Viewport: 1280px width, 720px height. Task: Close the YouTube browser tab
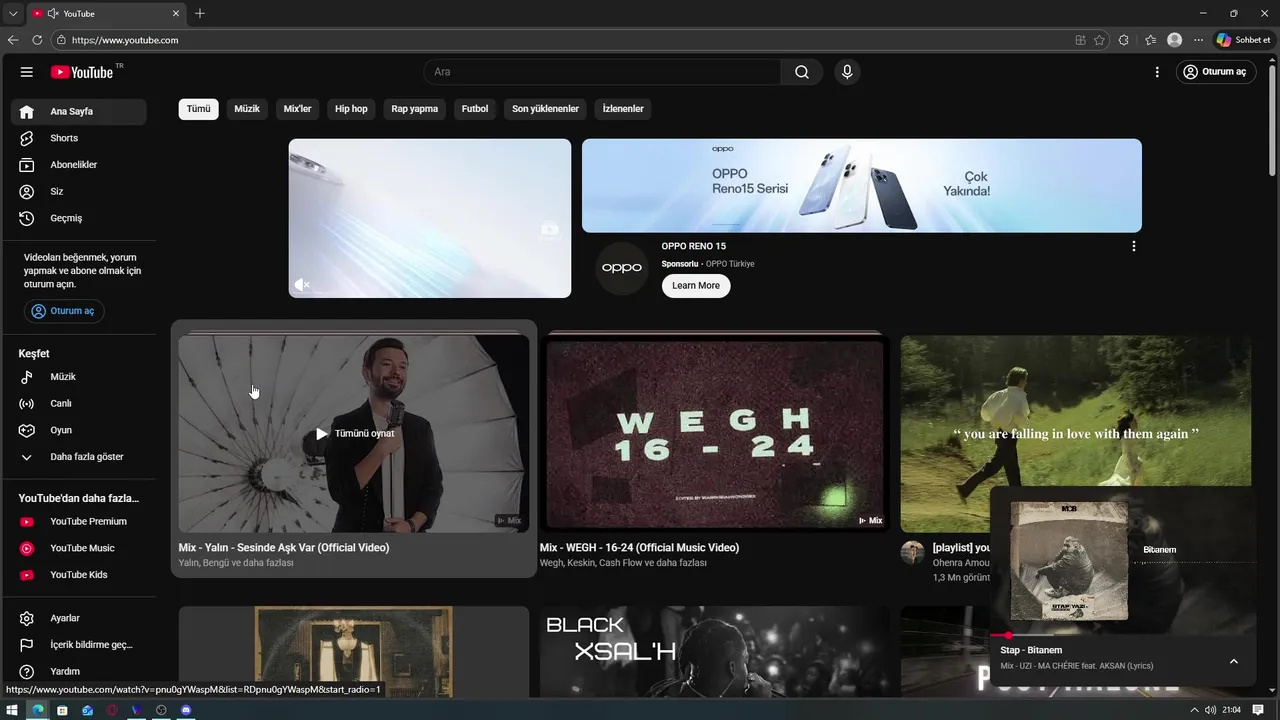176,13
